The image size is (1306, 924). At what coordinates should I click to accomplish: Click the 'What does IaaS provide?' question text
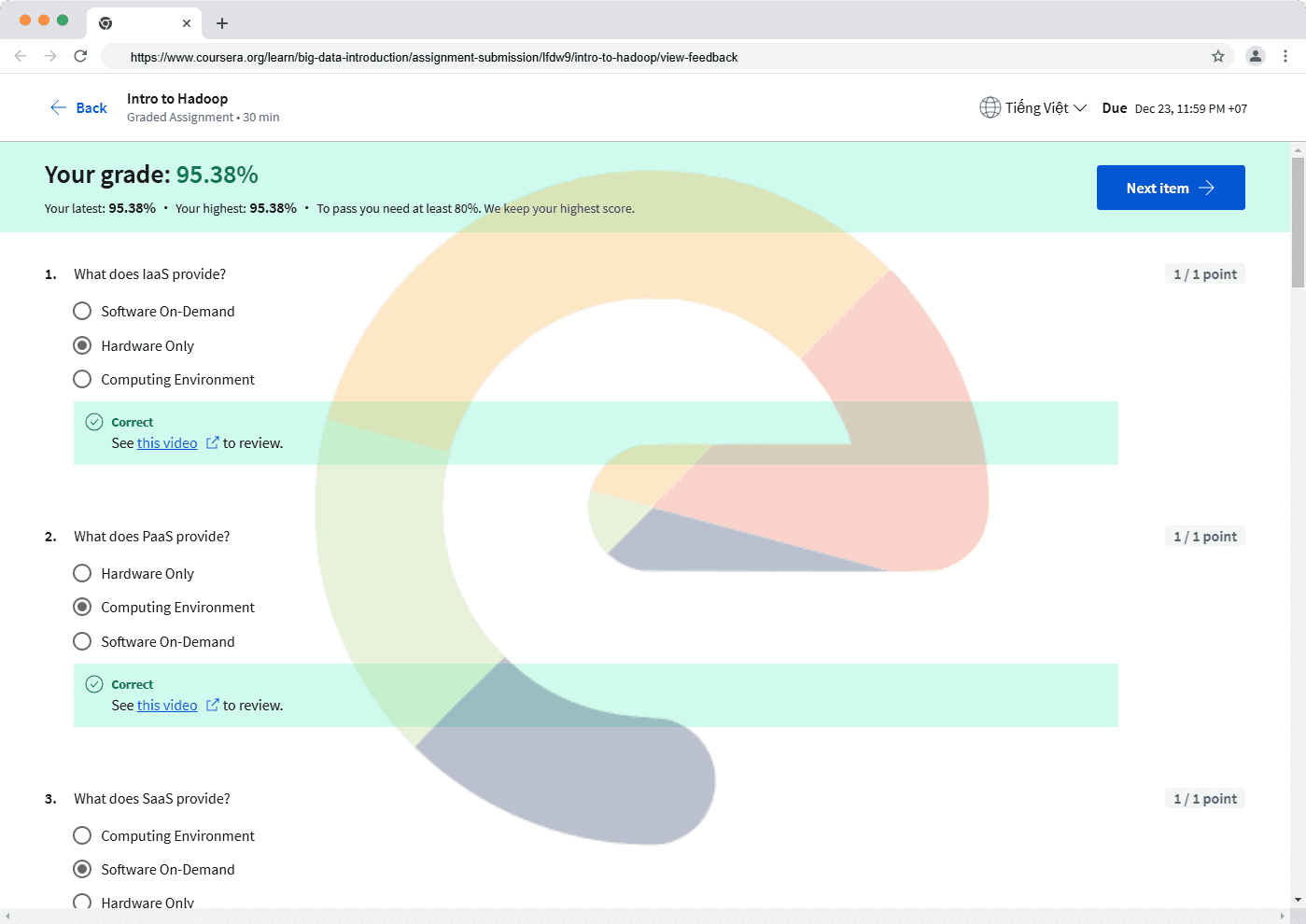(150, 274)
